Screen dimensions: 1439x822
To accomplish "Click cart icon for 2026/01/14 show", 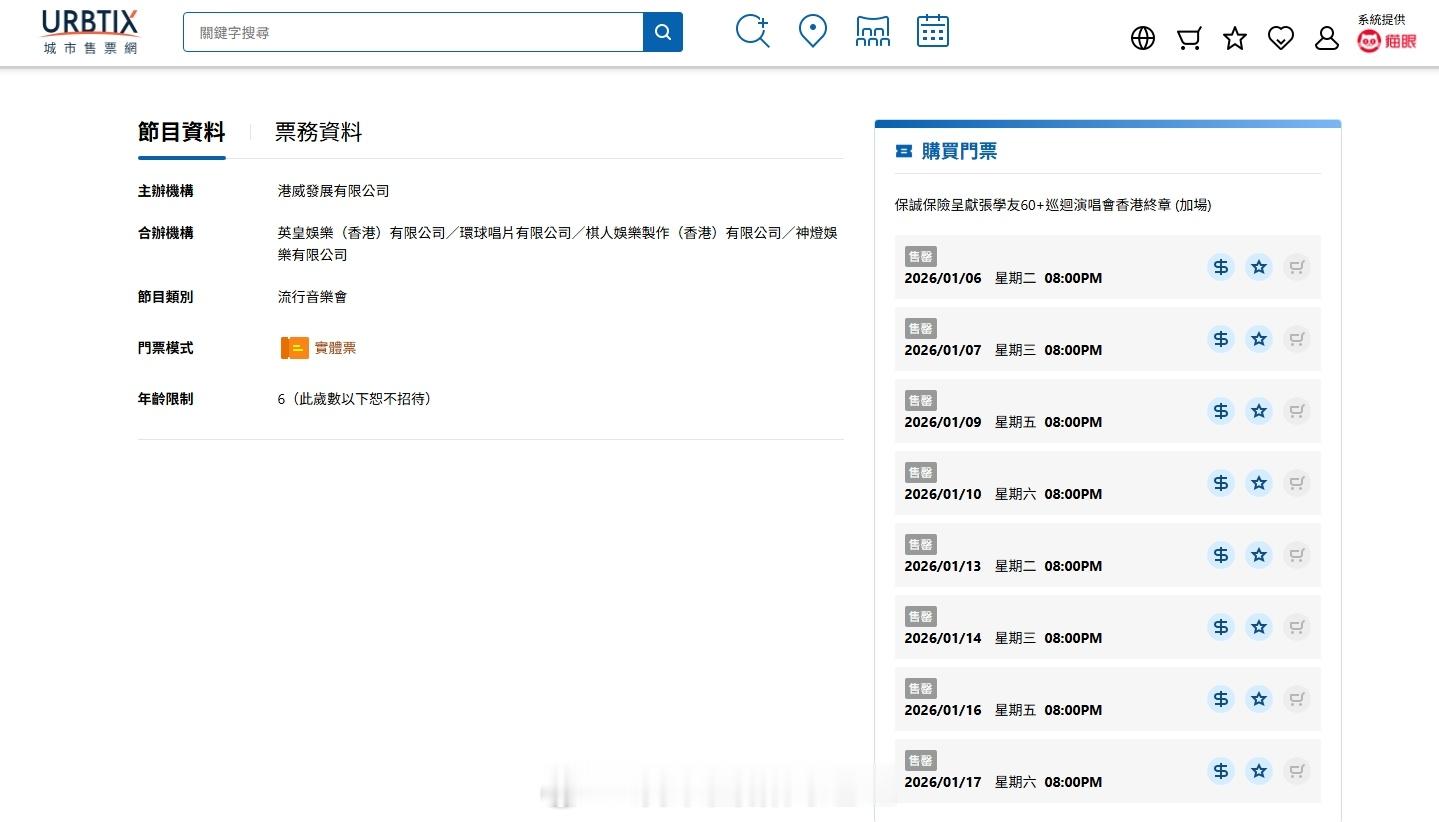I will (x=1297, y=627).
